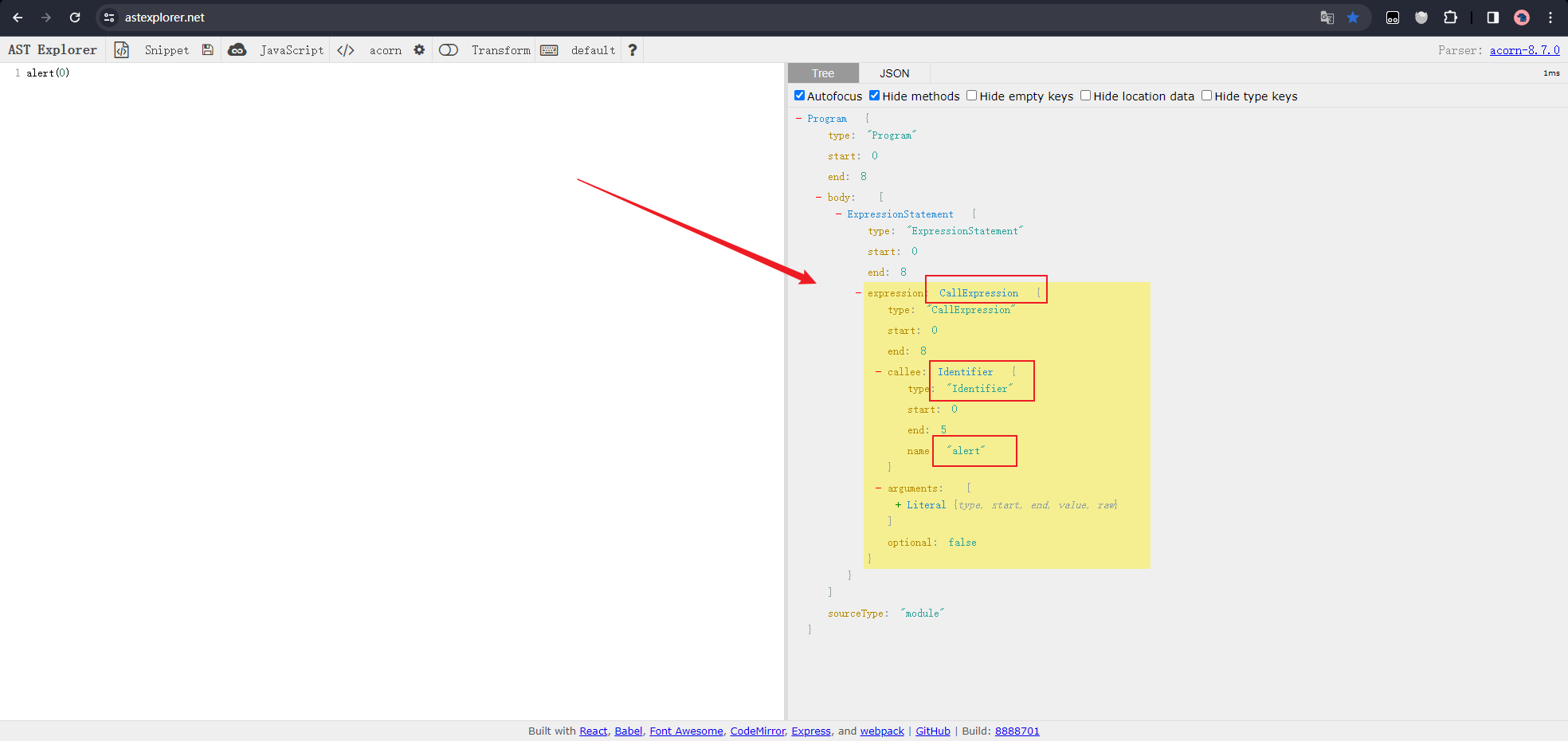The image size is (1568, 741).
Task: Open the extensions puzzle icon
Action: click(x=1451, y=18)
